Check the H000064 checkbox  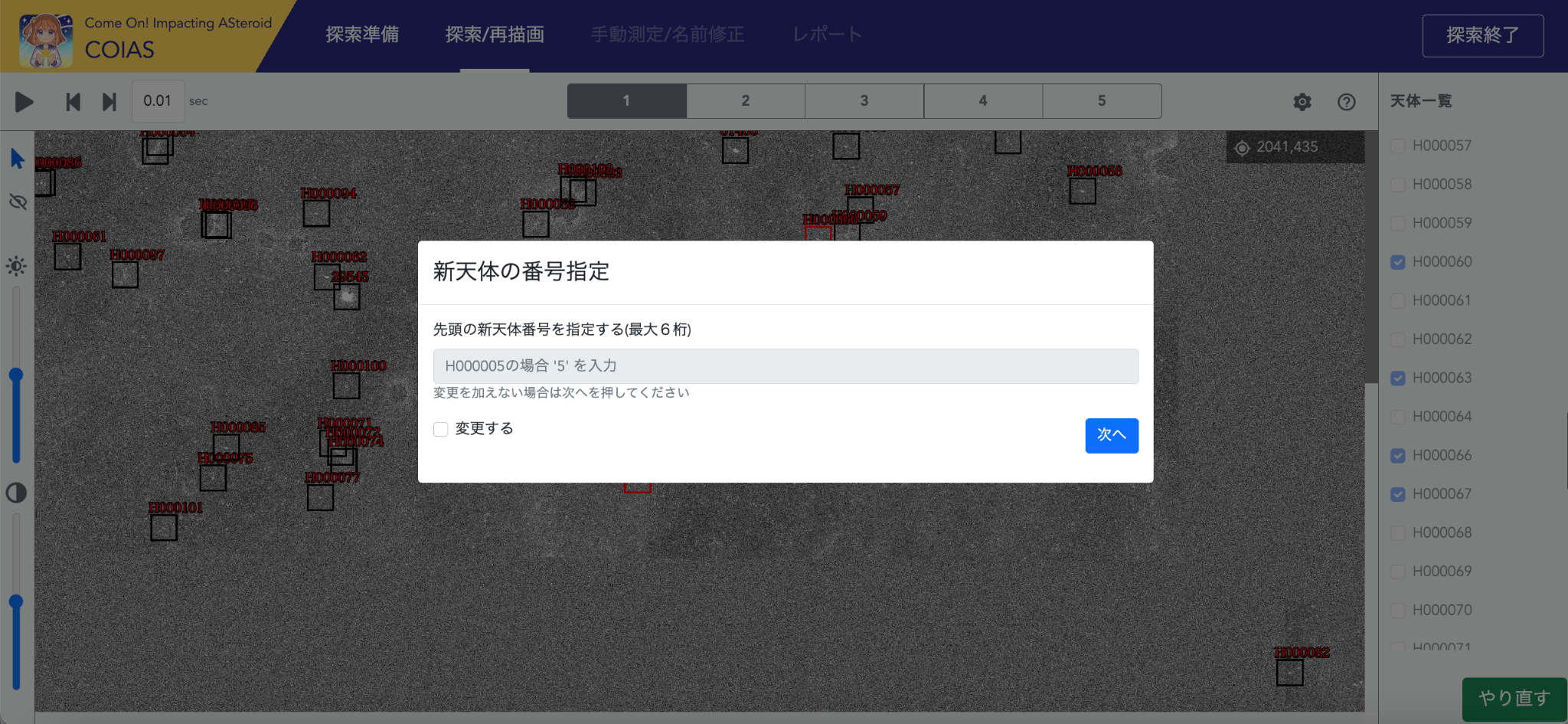[1398, 417]
